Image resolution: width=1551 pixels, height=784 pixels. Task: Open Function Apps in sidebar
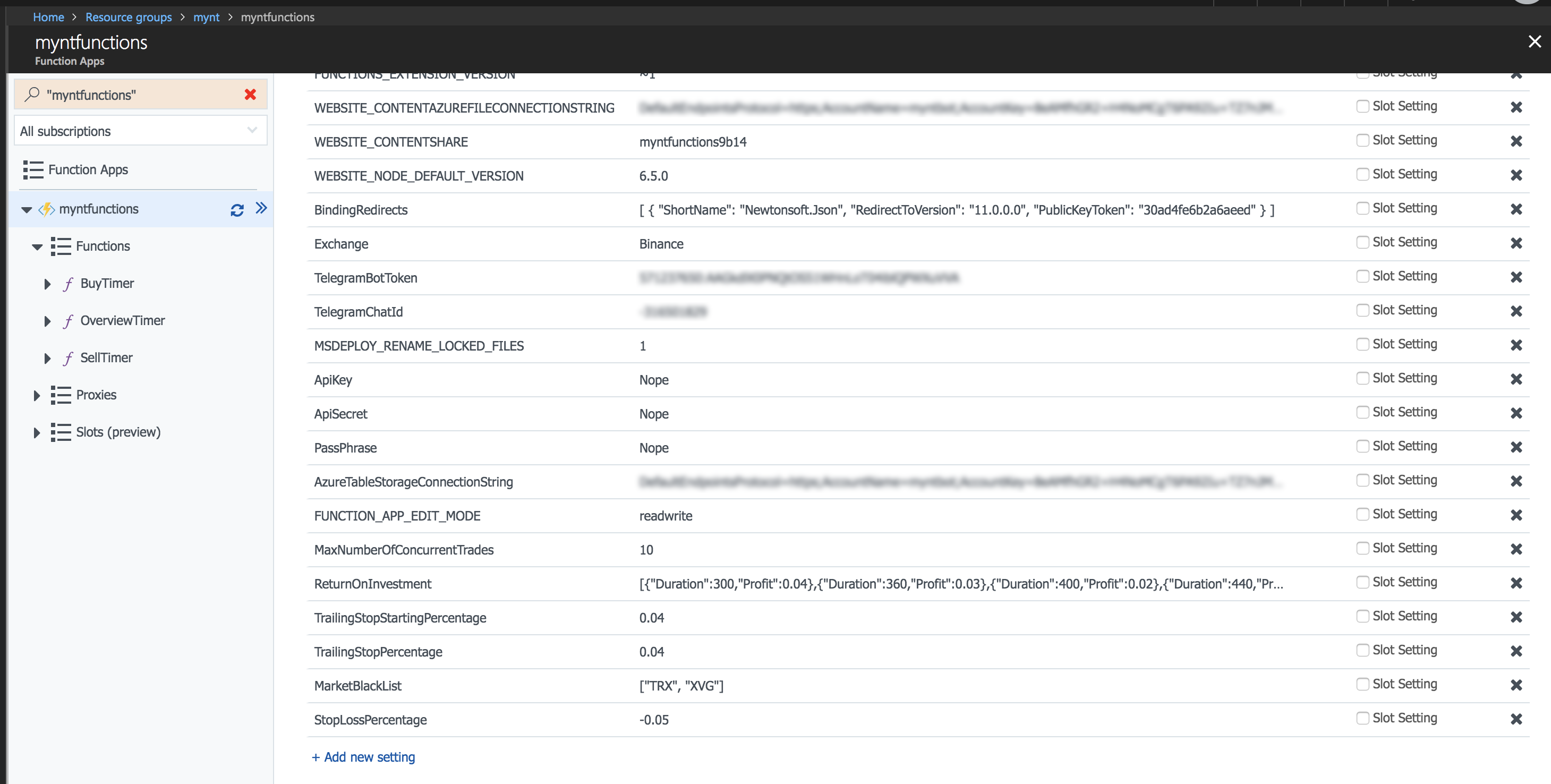click(x=88, y=170)
